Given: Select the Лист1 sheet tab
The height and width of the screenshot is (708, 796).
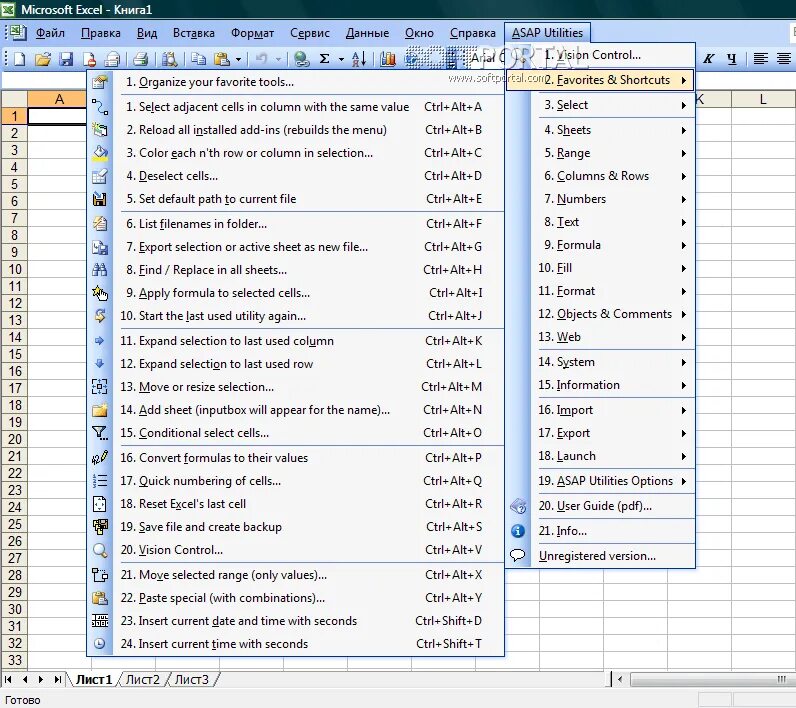Looking at the screenshot, I should point(94,680).
